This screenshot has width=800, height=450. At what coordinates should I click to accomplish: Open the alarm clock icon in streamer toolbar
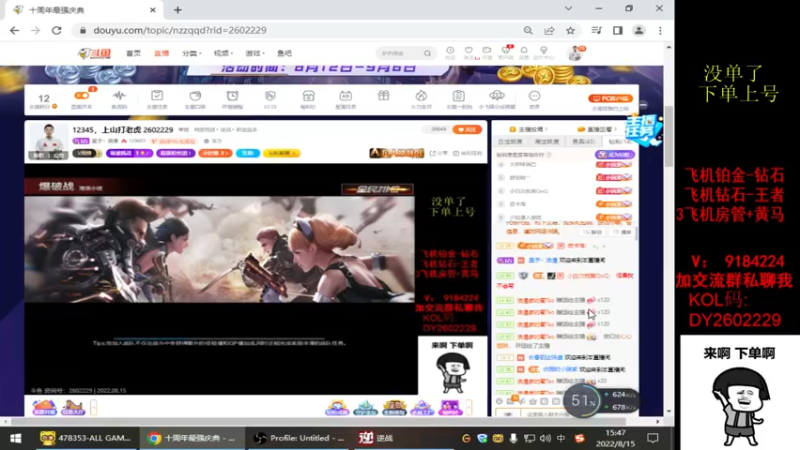tap(232, 98)
